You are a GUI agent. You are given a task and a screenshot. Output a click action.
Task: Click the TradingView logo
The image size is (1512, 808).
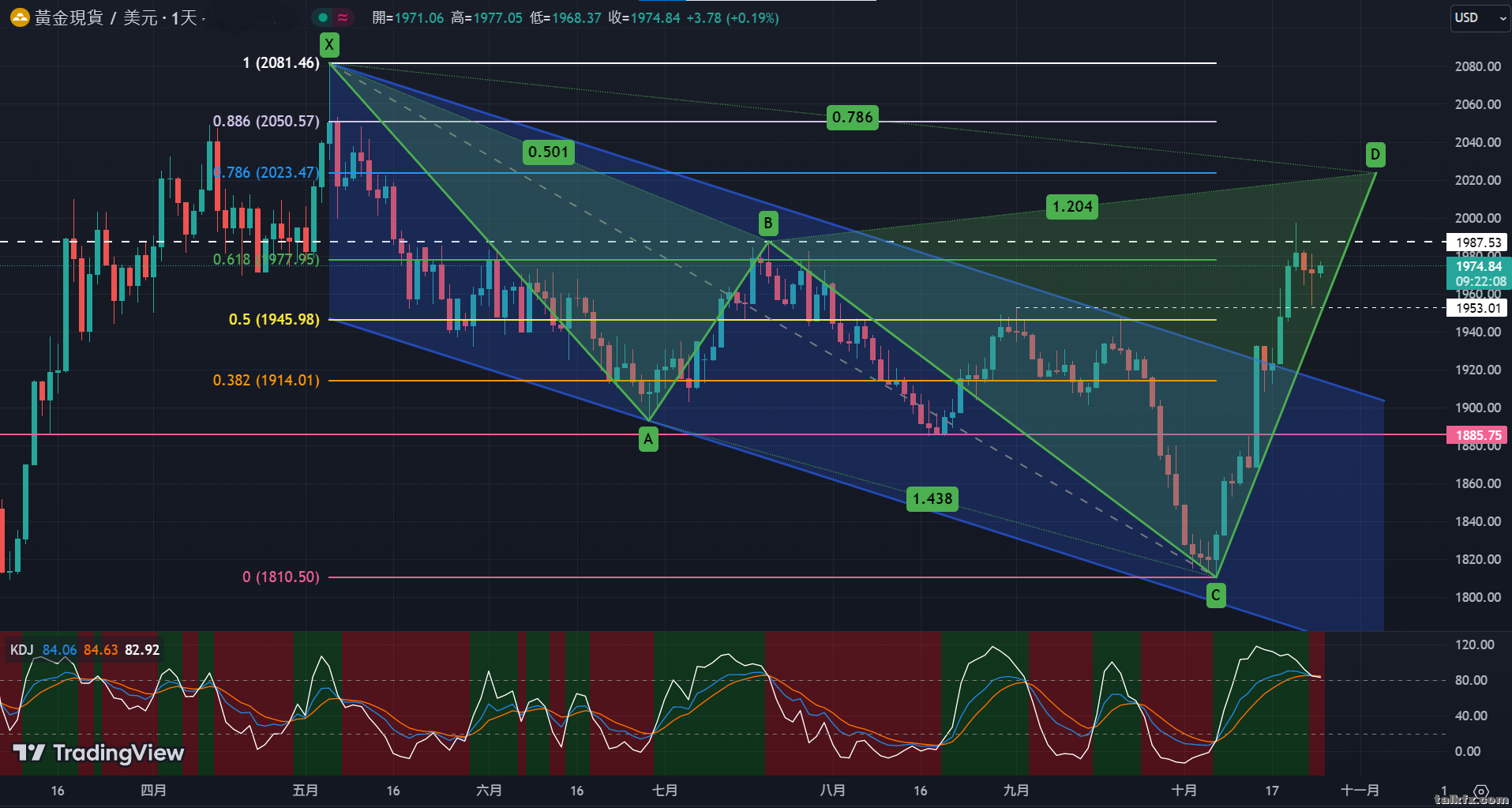(x=98, y=753)
